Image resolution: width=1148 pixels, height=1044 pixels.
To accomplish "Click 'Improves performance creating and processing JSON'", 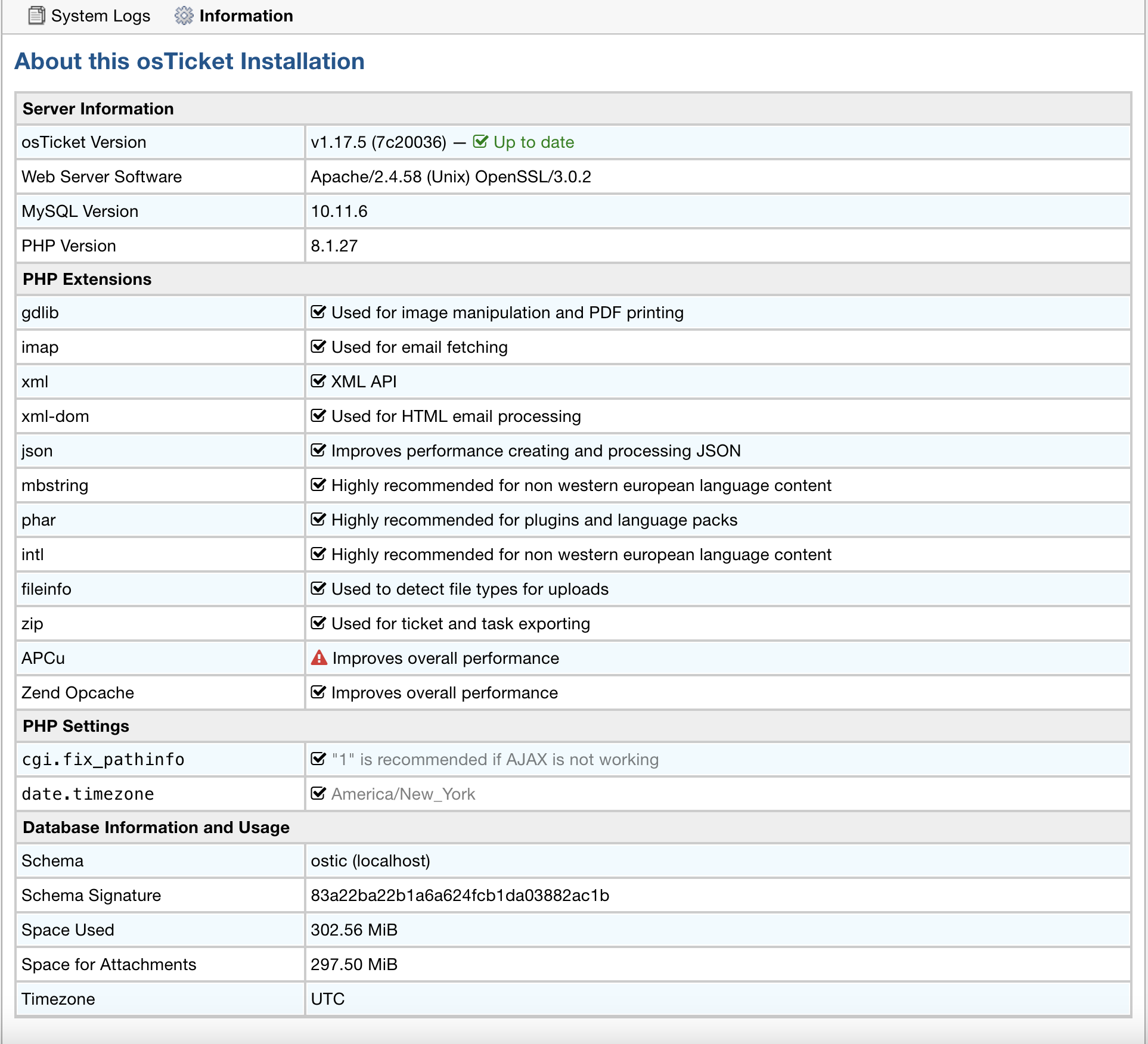I will (536, 451).
